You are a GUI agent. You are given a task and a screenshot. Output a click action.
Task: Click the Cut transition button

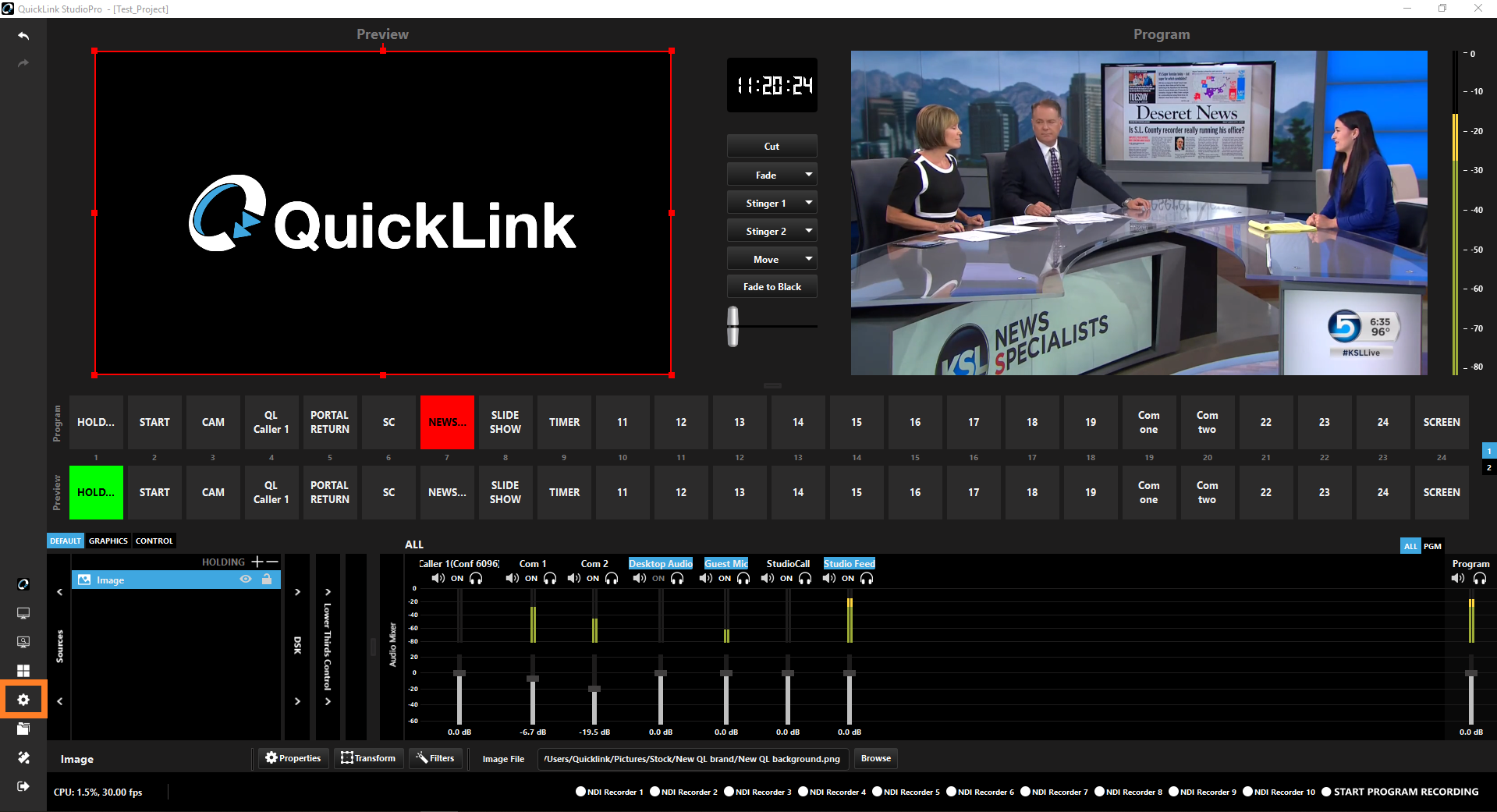772,146
